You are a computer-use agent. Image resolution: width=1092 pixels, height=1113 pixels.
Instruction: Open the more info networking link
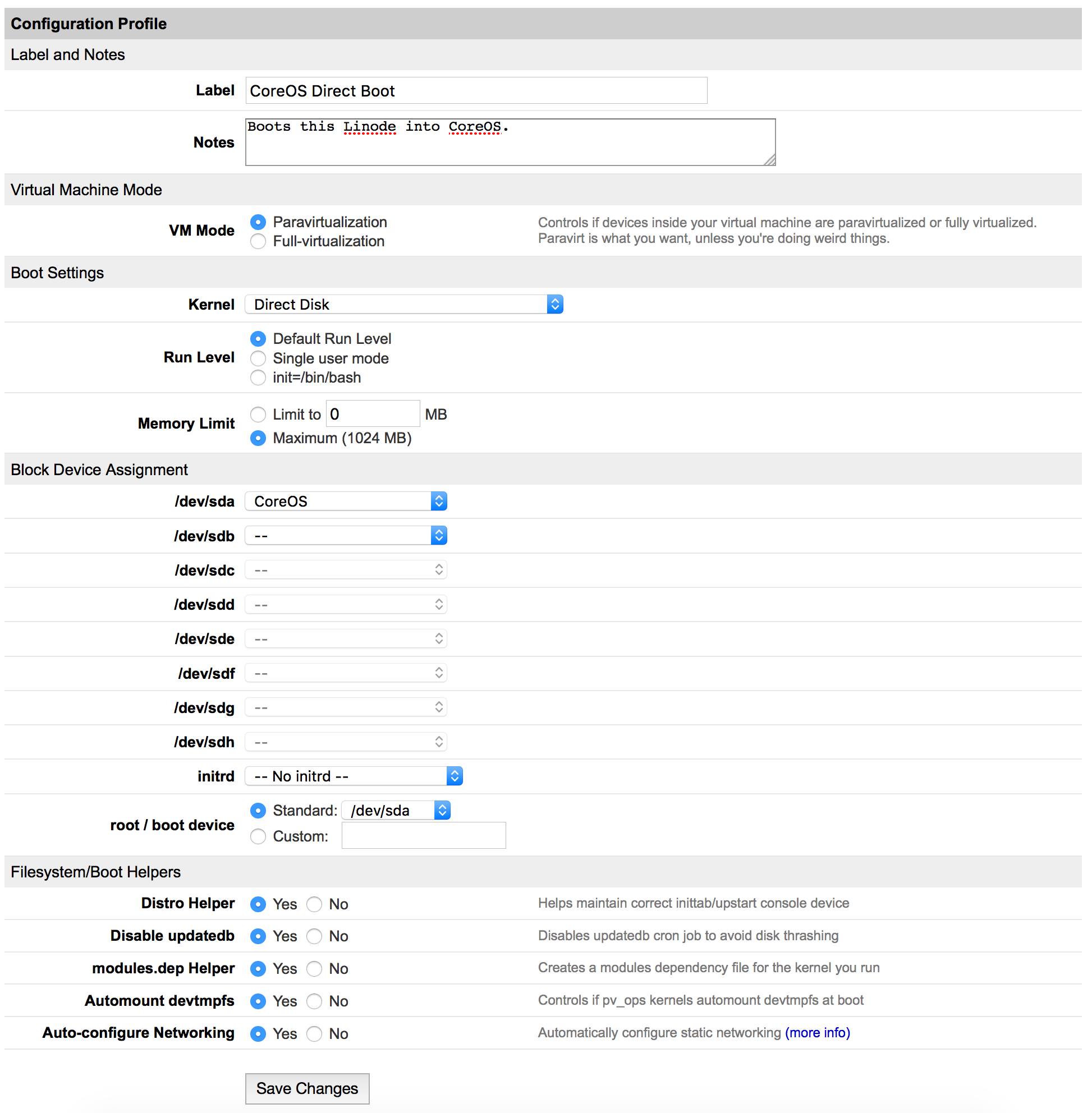tap(816, 1033)
